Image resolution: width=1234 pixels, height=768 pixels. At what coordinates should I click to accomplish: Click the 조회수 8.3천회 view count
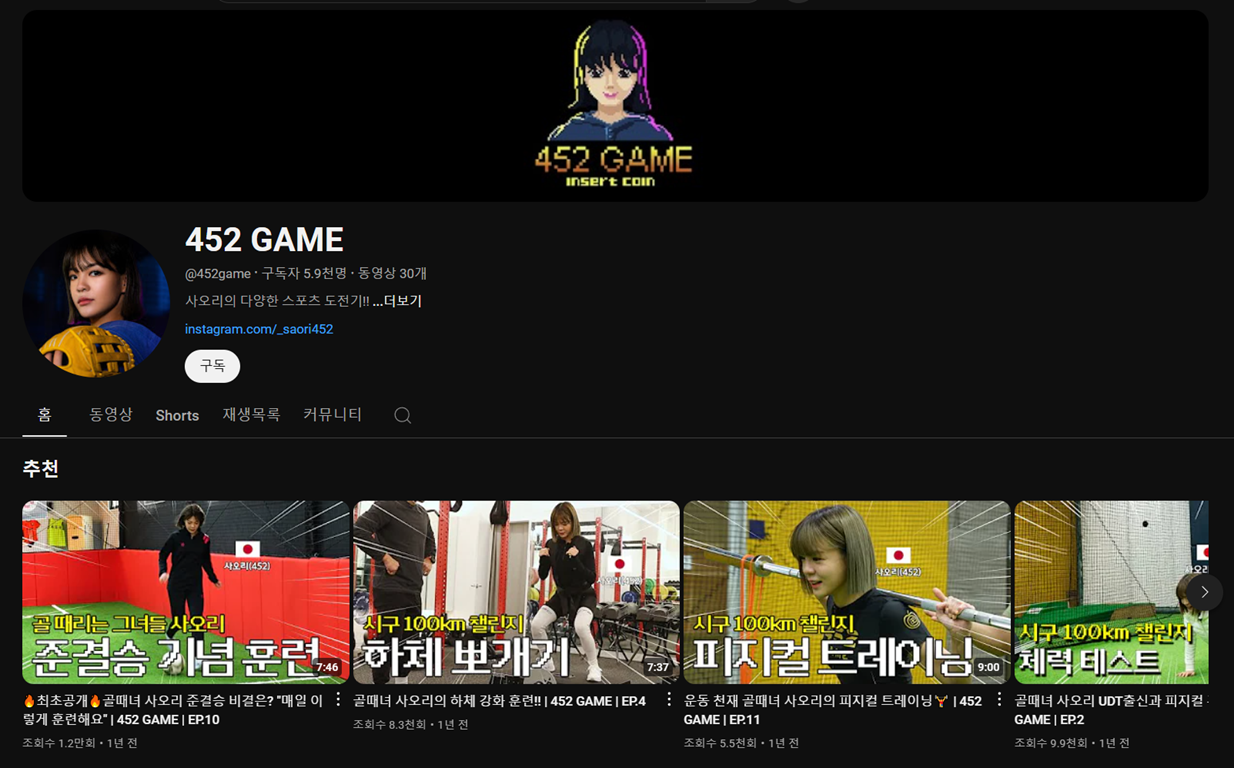389,724
